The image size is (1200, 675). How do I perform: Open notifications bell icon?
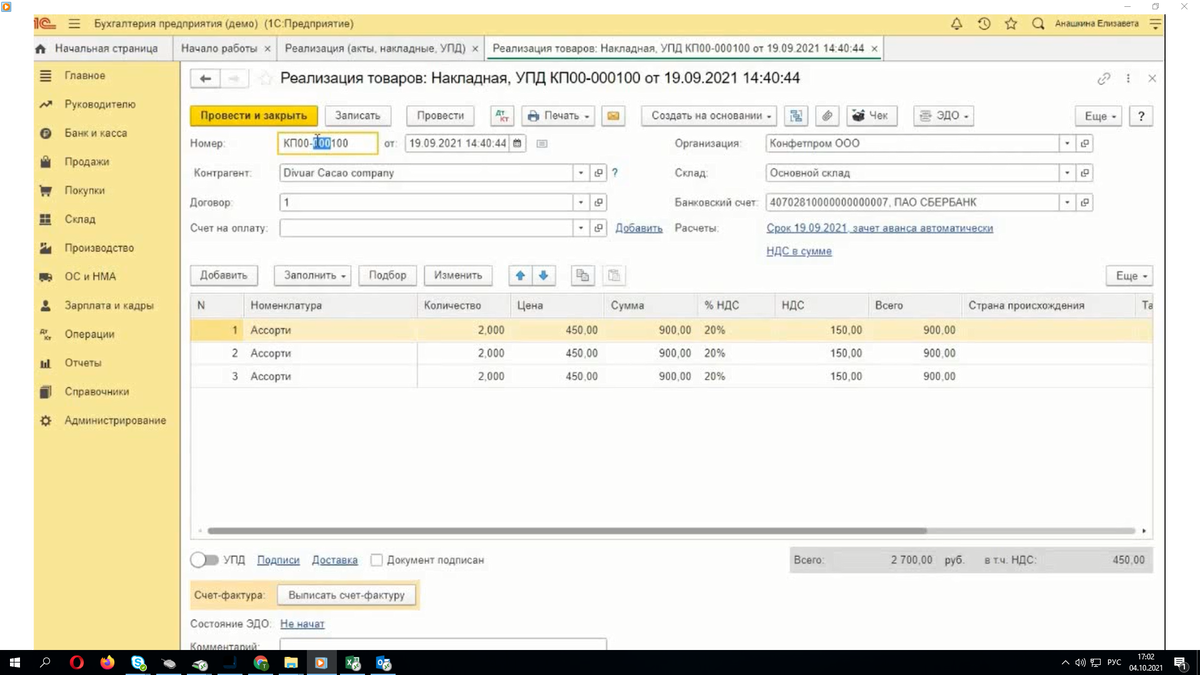[957, 23]
